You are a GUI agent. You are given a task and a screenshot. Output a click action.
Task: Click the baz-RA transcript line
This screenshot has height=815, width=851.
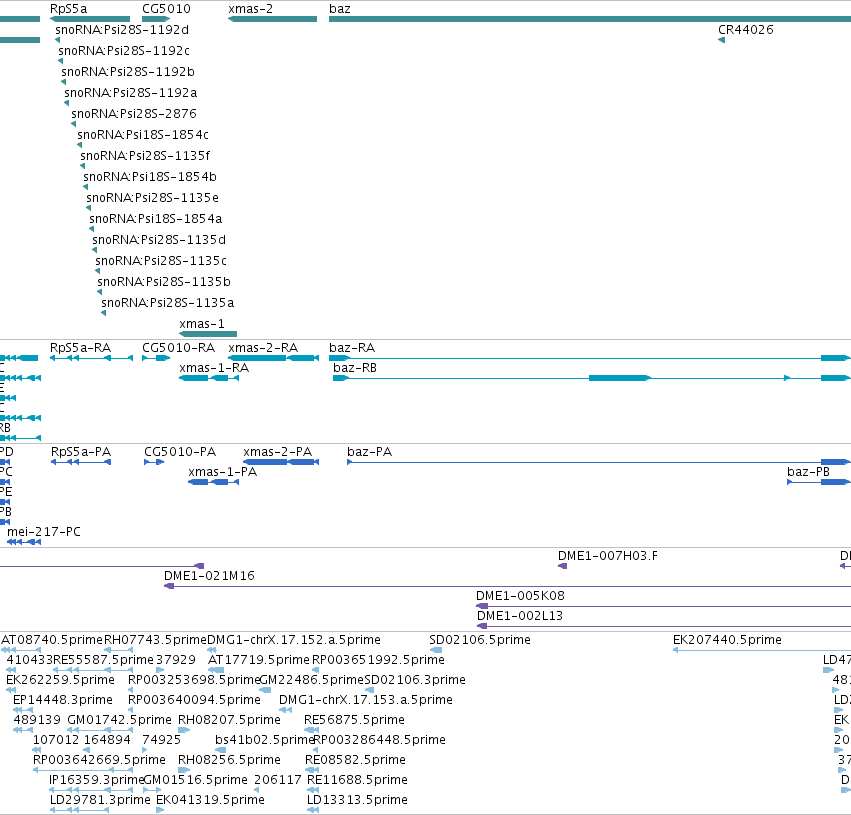click(x=590, y=358)
